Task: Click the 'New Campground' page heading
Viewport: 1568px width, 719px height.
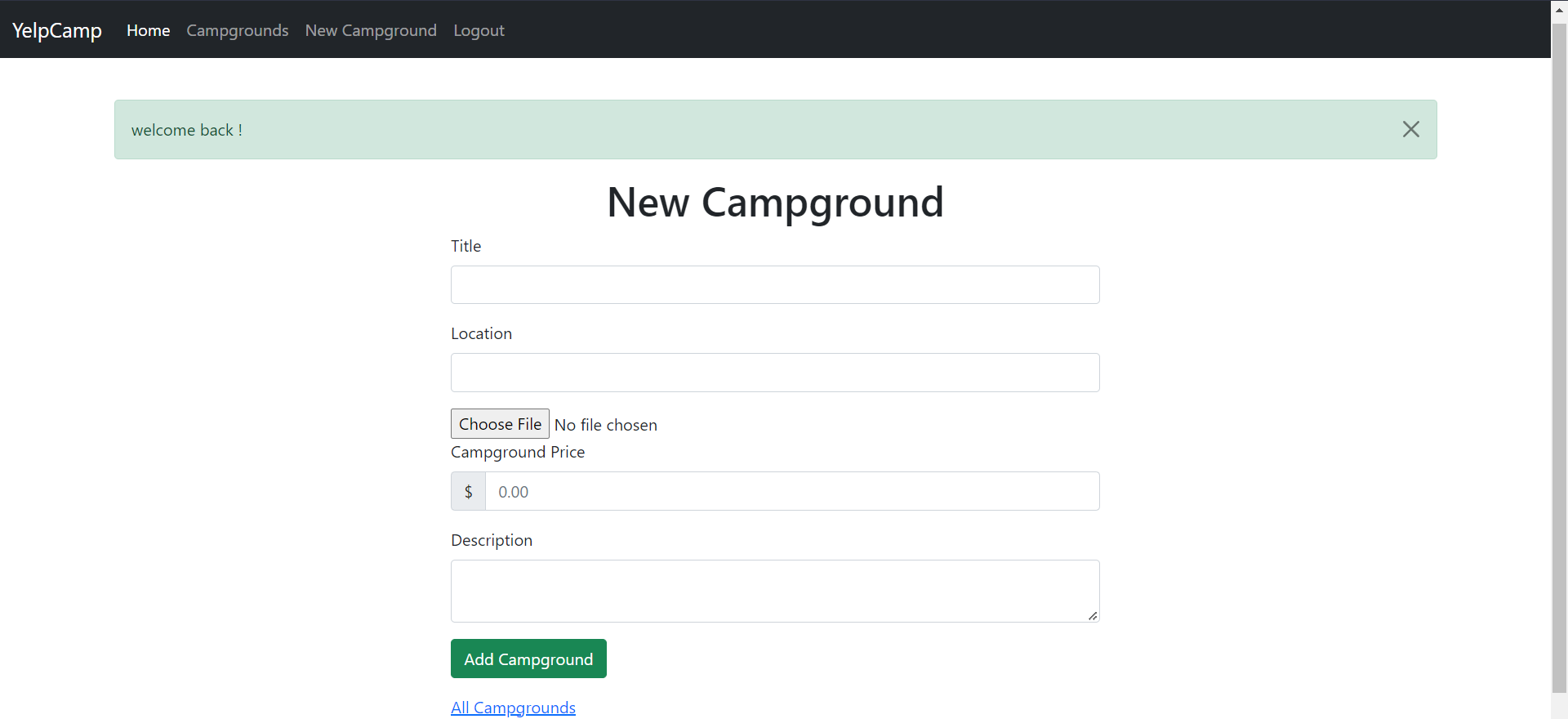Action: (x=775, y=202)
